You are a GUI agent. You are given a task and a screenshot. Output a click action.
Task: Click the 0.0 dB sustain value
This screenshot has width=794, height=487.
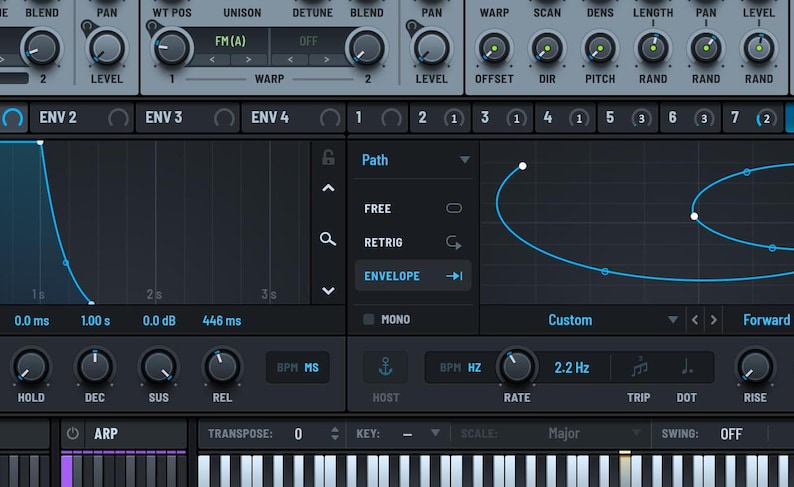[x=159, y=320]
